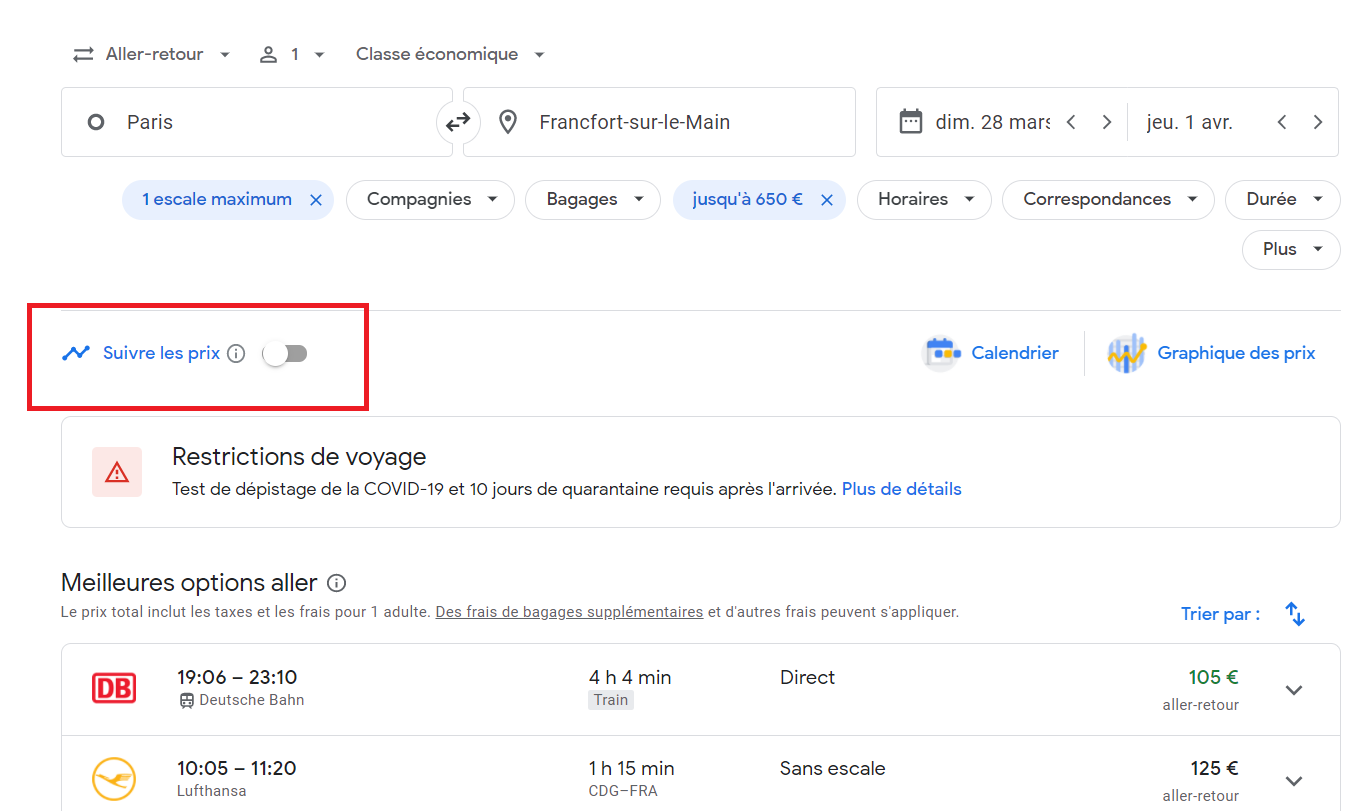This screenshot has width=1360, height=811.
Task: Remove the jusqu'à 650 € price filter
Action: [x=827, y=200]
